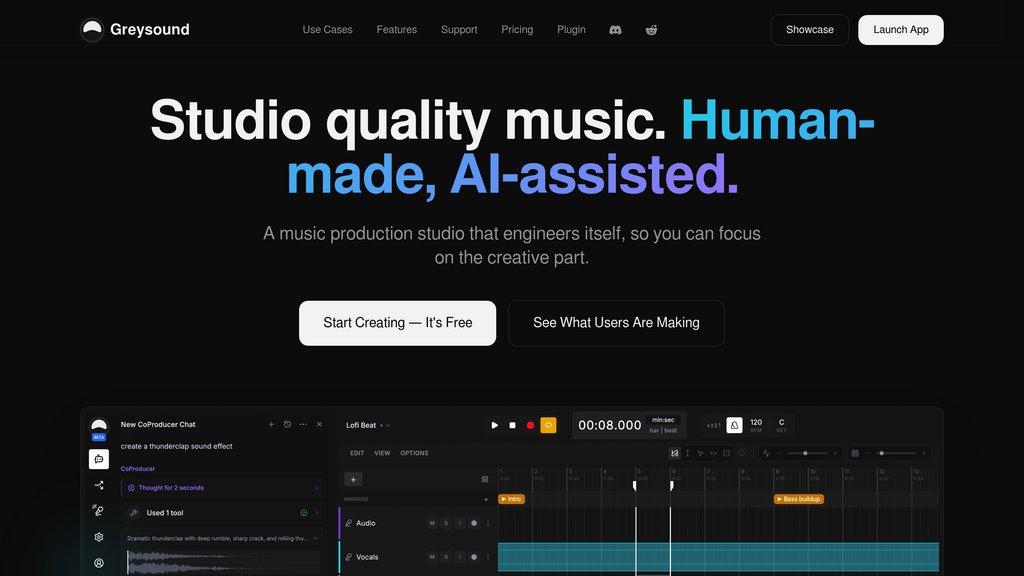Image resolution: width=1024 pixels, height=576 pixels.
Task: Click the Launch App button
Action: click(x=901, y=30)
